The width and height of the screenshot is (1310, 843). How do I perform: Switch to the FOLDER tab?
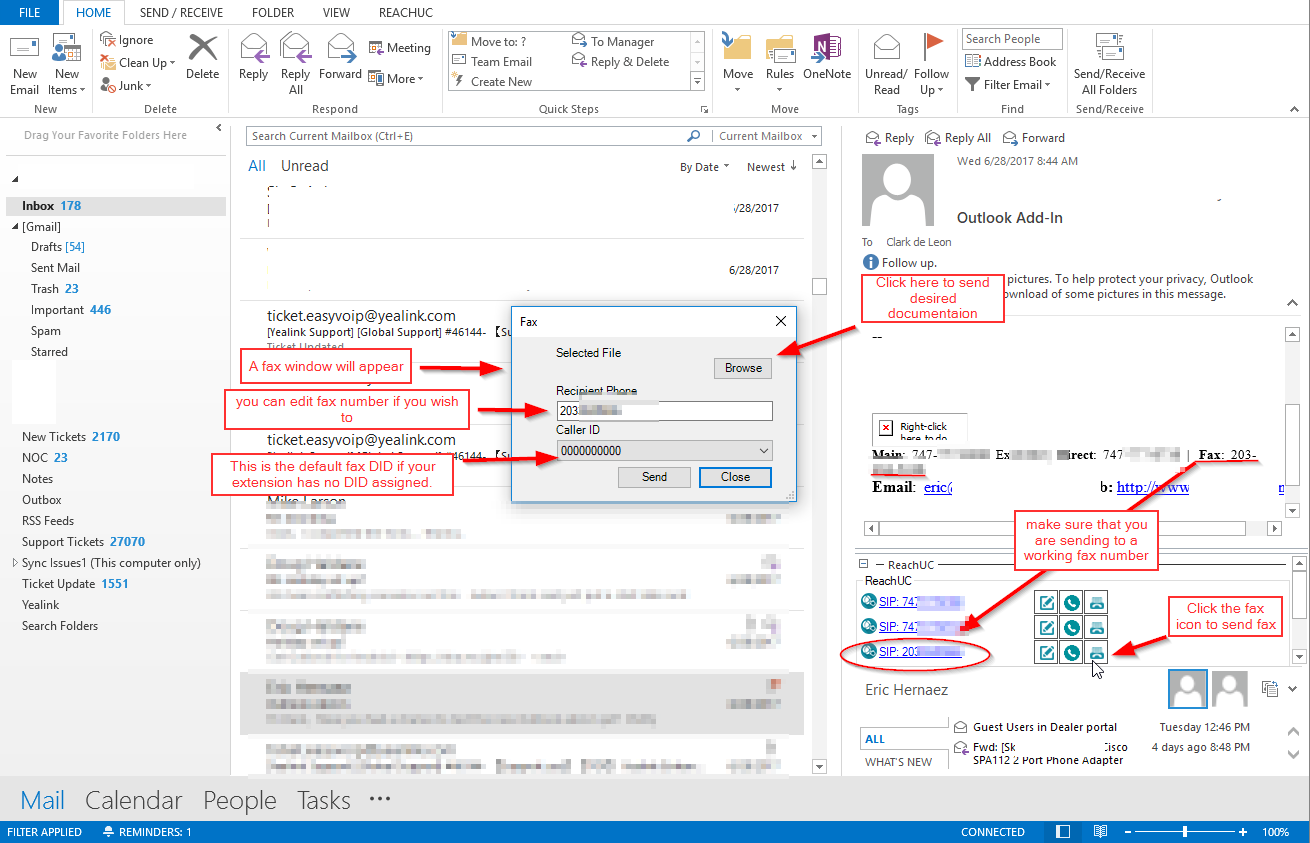273,13
